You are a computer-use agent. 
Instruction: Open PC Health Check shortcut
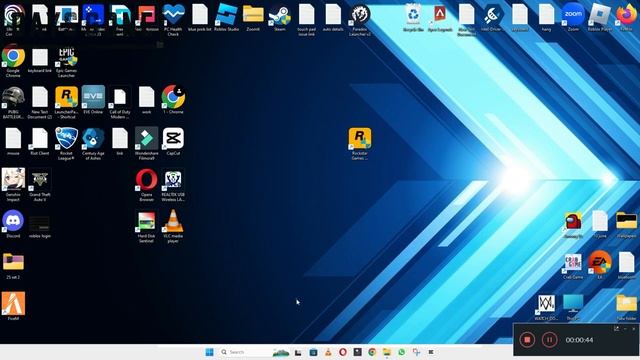[173, 15]
